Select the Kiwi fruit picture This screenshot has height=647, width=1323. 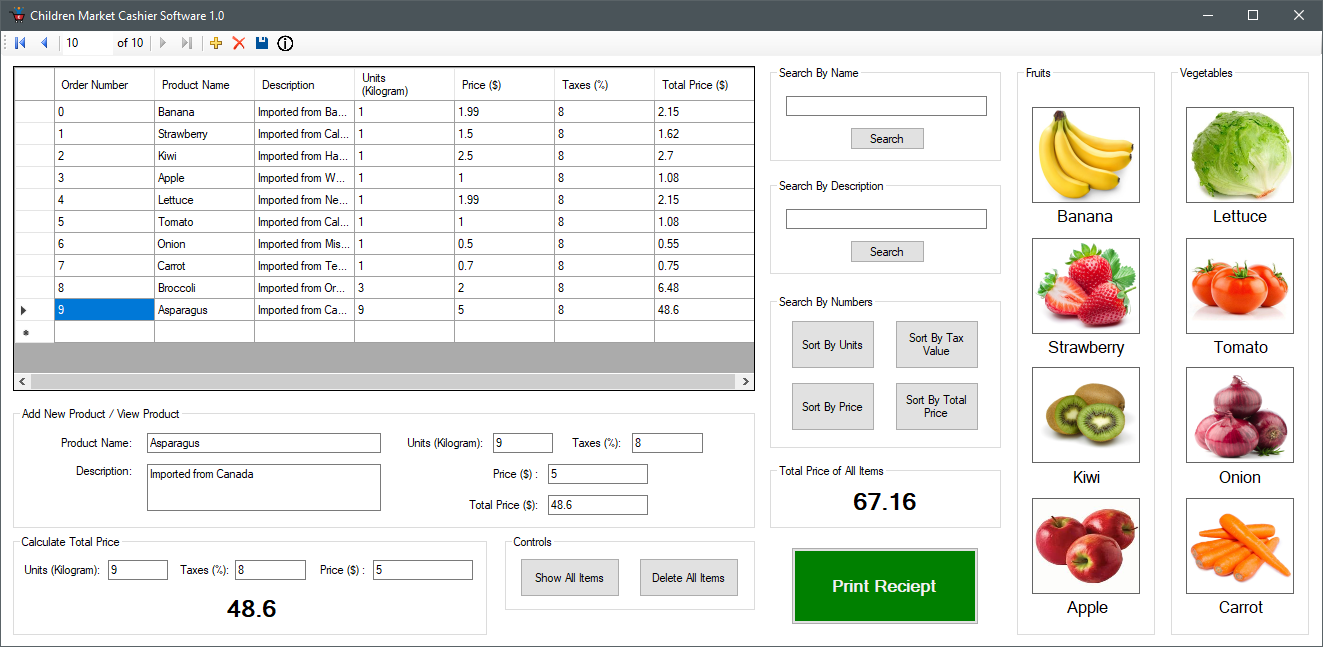[x=1086, y=415]
